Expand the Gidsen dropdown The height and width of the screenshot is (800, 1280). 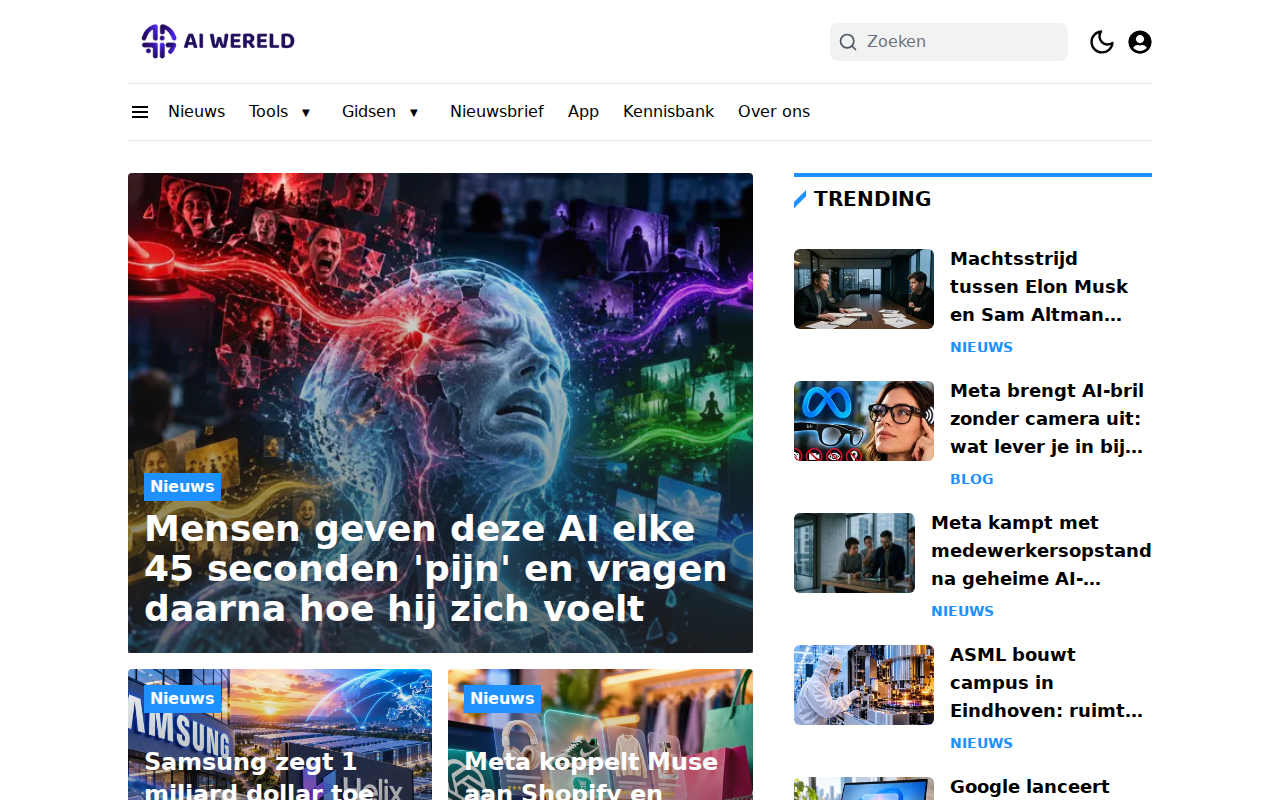click(381, 112)
